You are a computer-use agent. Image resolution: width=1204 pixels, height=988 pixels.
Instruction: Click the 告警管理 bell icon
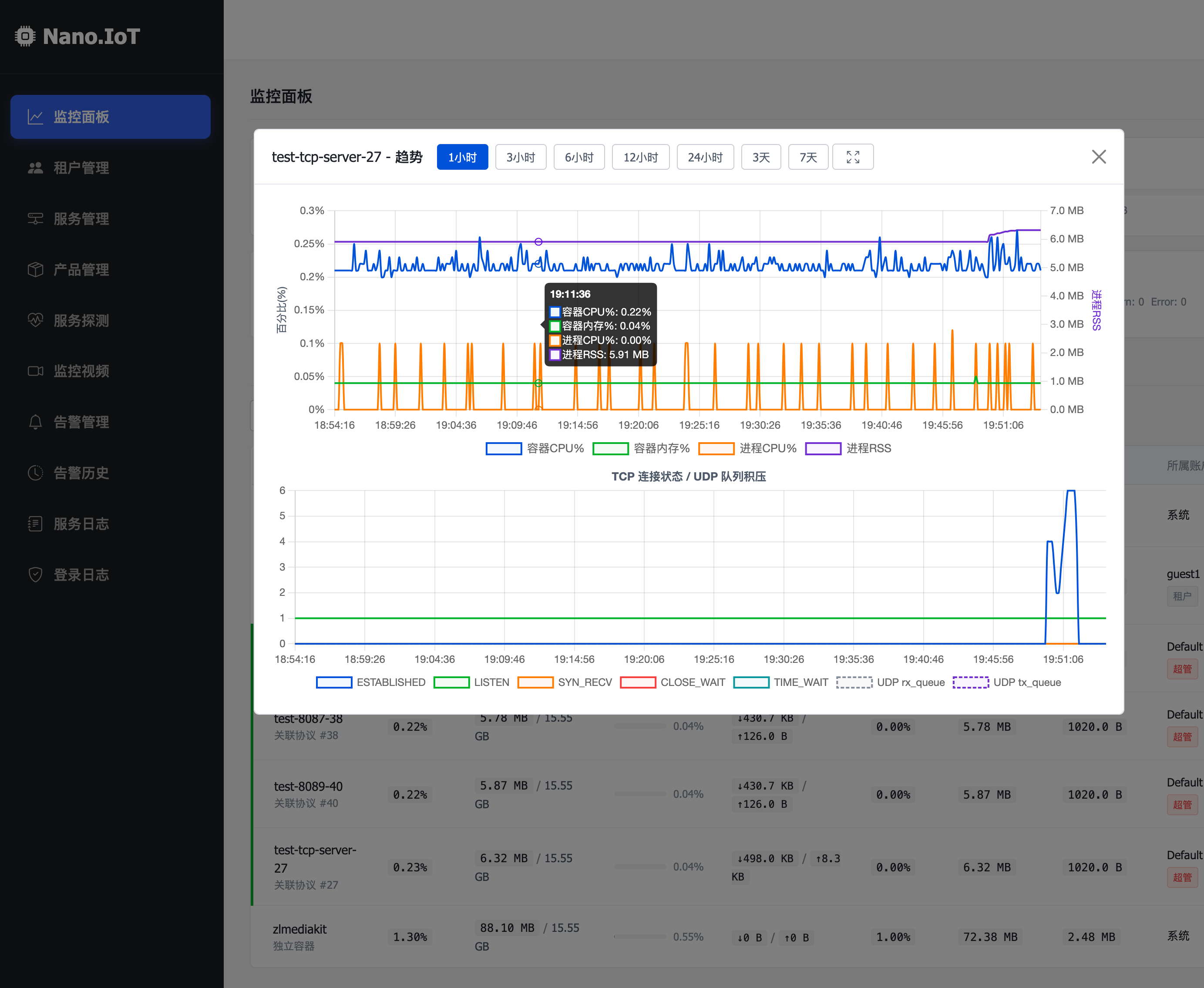[x=35, y=422]
